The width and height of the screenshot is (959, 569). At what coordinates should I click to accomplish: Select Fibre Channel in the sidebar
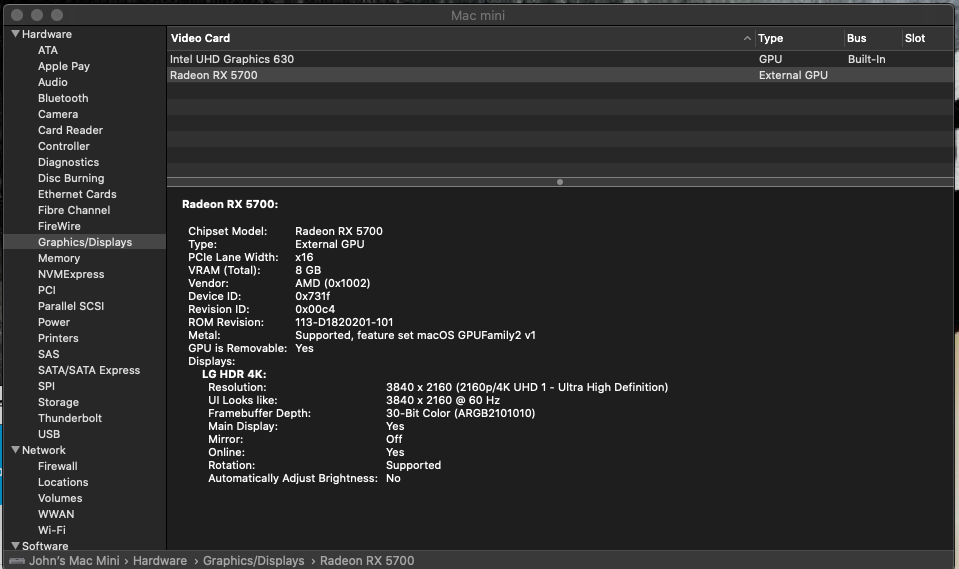coord(74,210)
